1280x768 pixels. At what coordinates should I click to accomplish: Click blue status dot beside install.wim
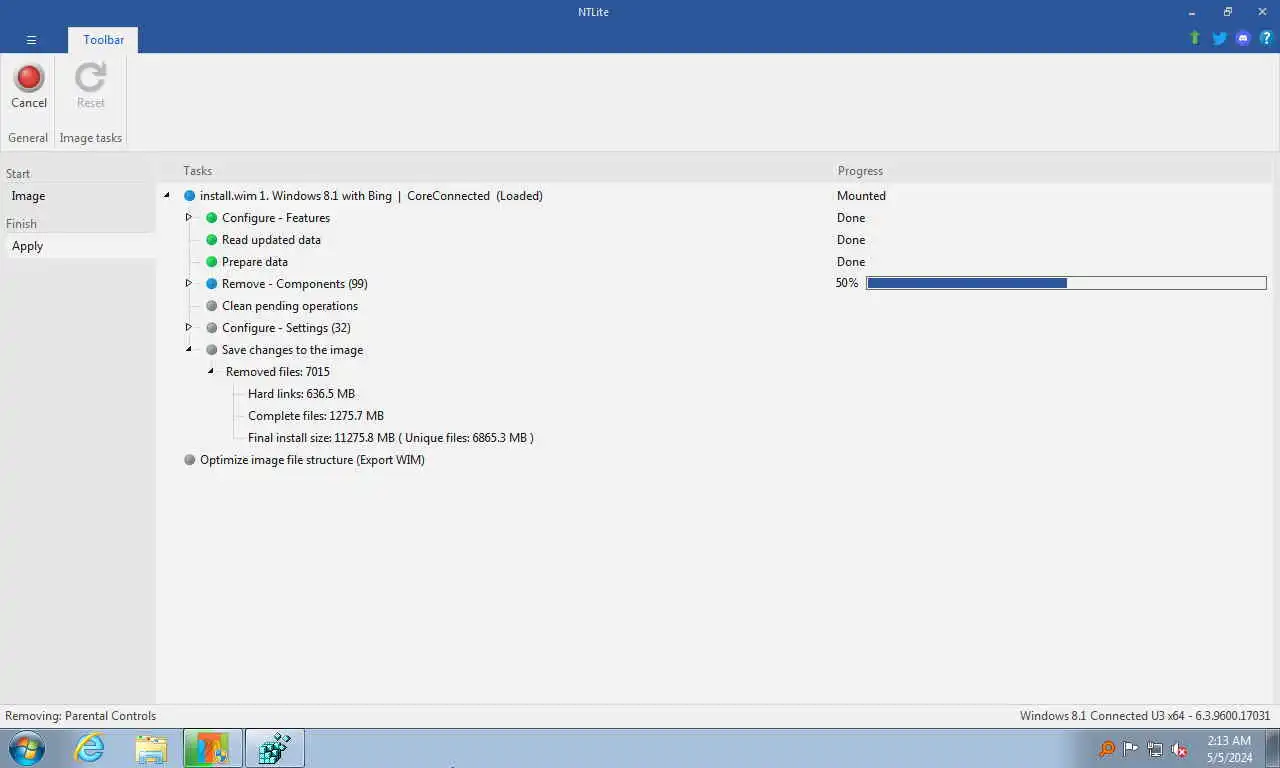189,196
